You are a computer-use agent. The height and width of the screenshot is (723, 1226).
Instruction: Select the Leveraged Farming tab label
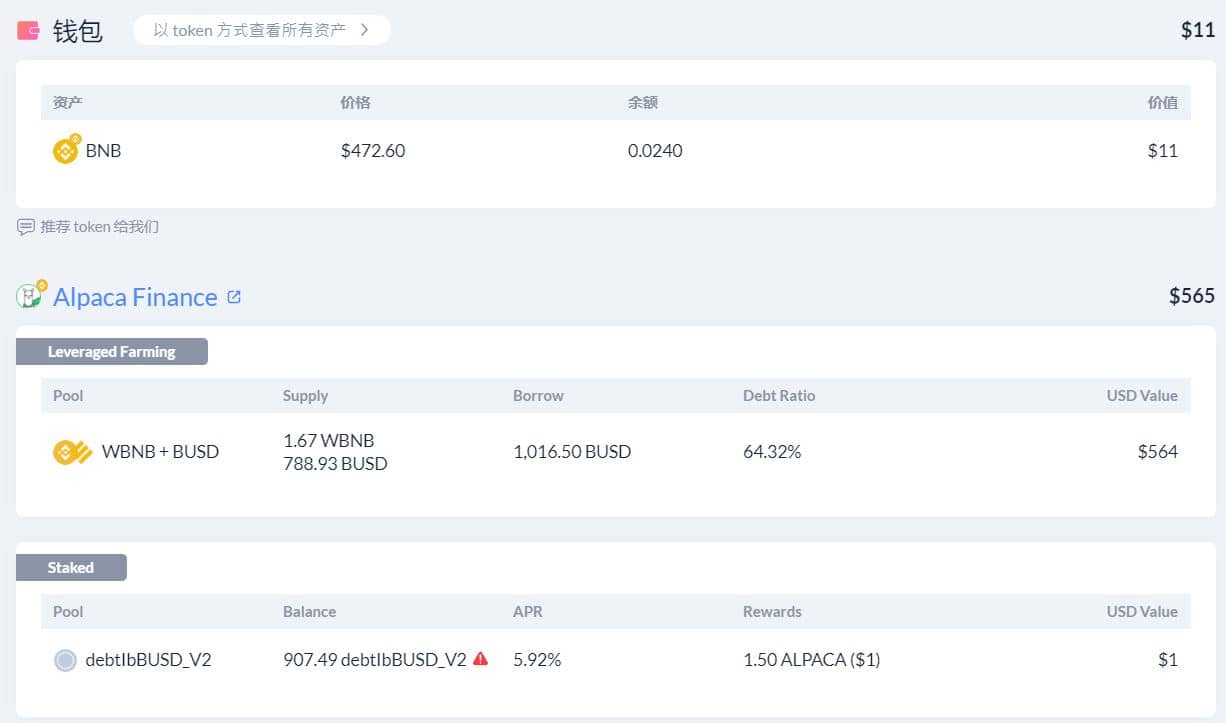[x=111, y=351]
